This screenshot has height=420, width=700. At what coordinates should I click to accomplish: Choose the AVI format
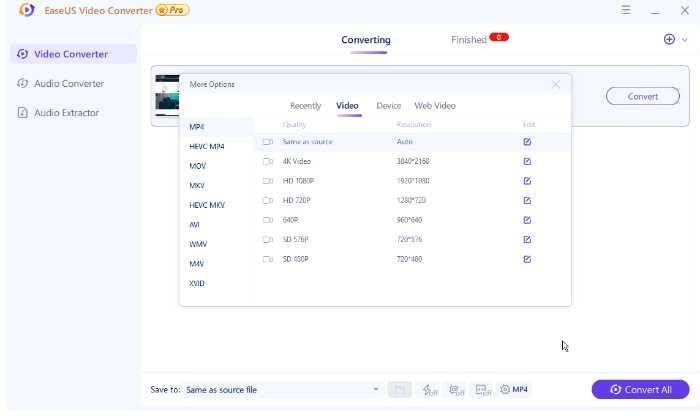[x=217, y=225]
